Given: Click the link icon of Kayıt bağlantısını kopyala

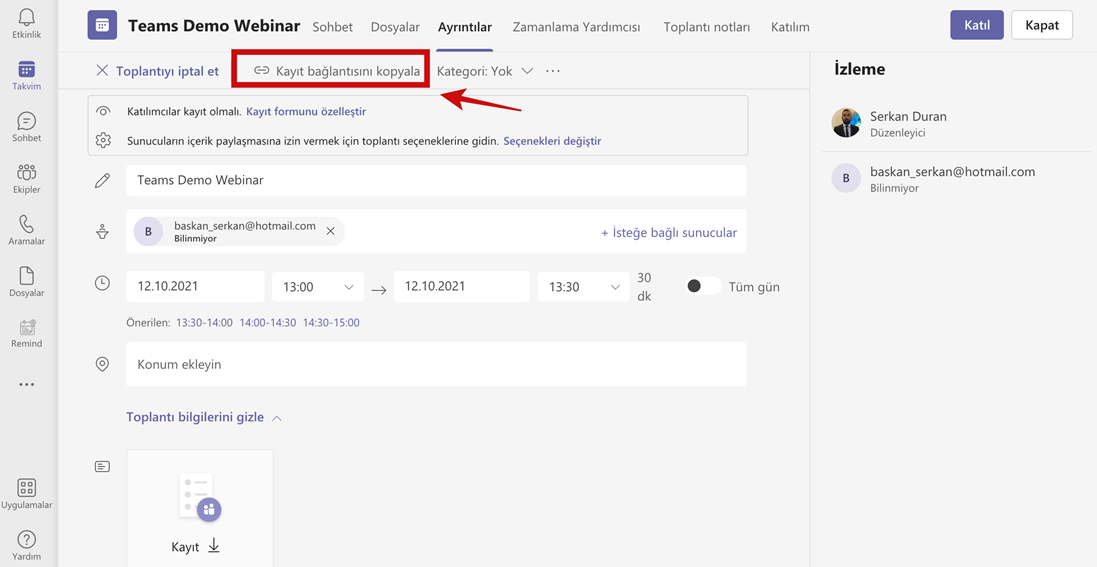Looking at the screenshot, I should pos(262,71).
